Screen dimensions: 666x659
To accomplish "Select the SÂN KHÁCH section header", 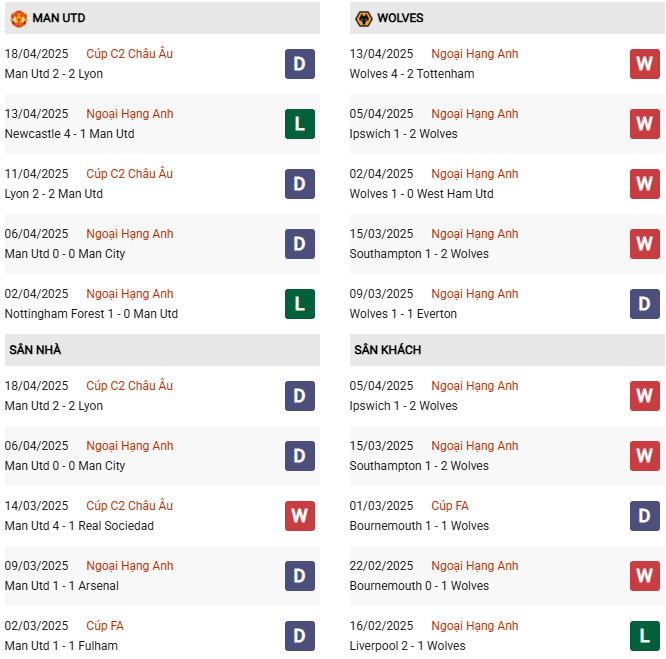I will (387, 350).
